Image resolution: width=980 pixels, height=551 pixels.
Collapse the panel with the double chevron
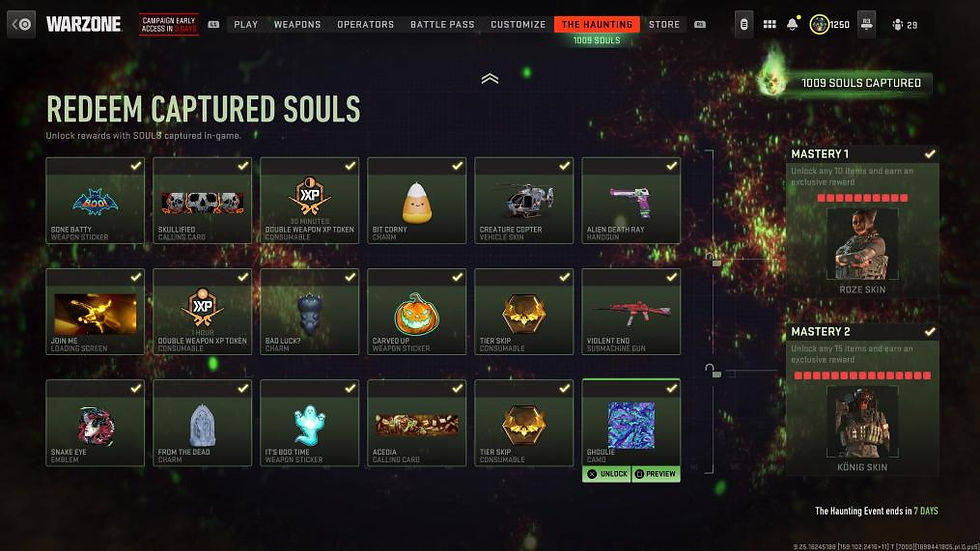tap(490, 79)
